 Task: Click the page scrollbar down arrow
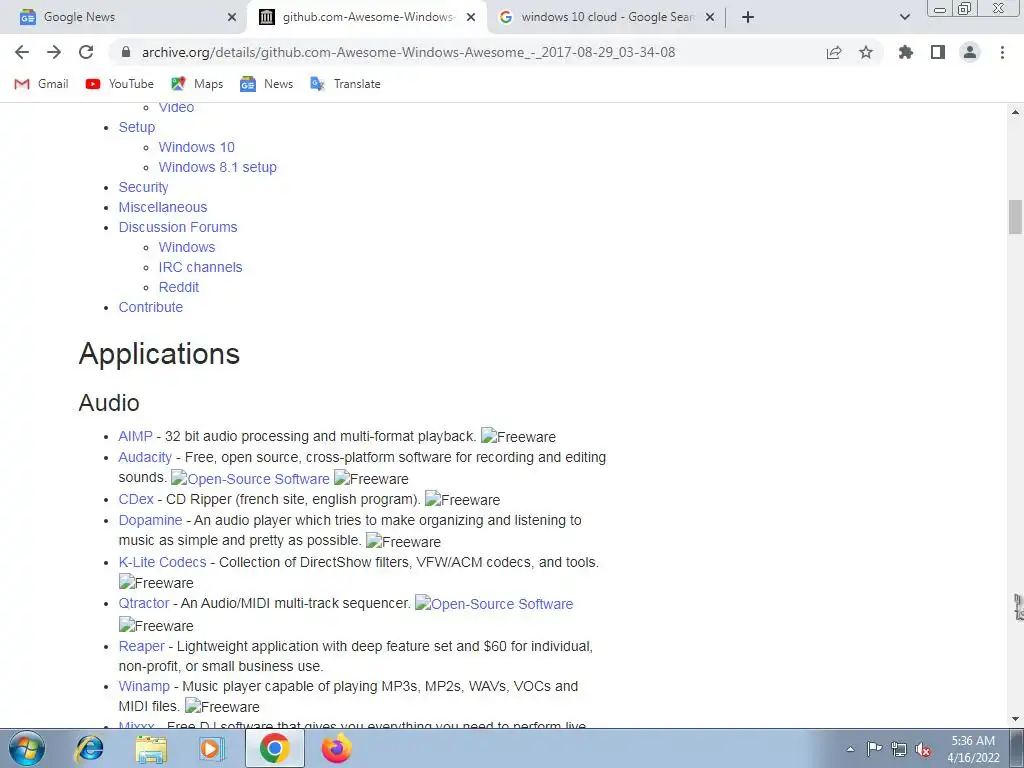[1016, 719]
